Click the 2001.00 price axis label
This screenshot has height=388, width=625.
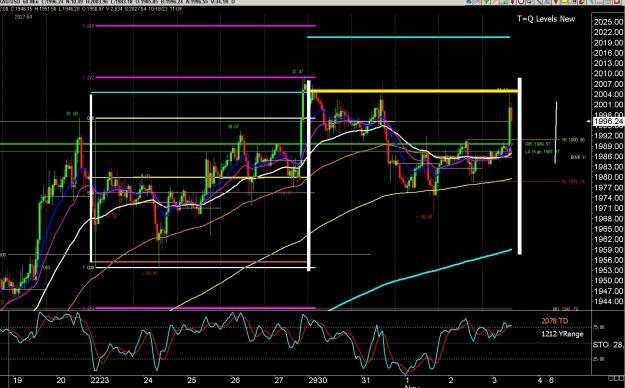coord(609,105)
